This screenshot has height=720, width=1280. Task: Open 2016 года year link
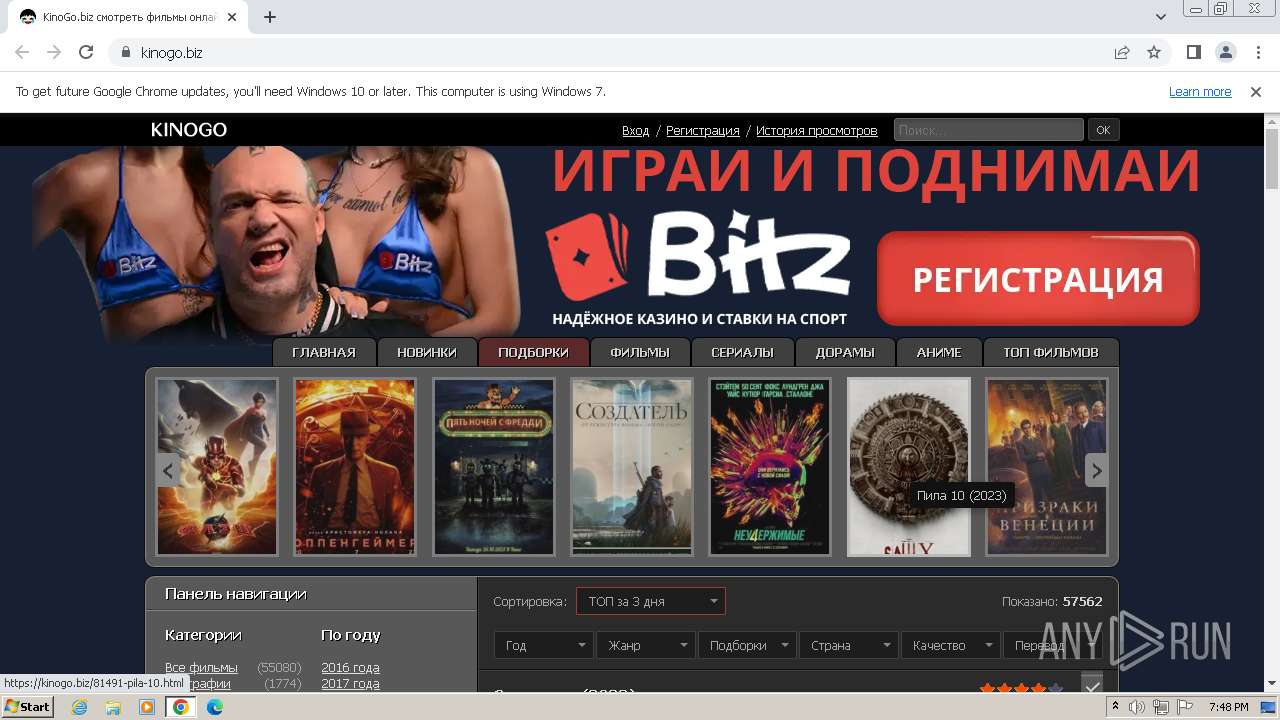coord(350,667)
